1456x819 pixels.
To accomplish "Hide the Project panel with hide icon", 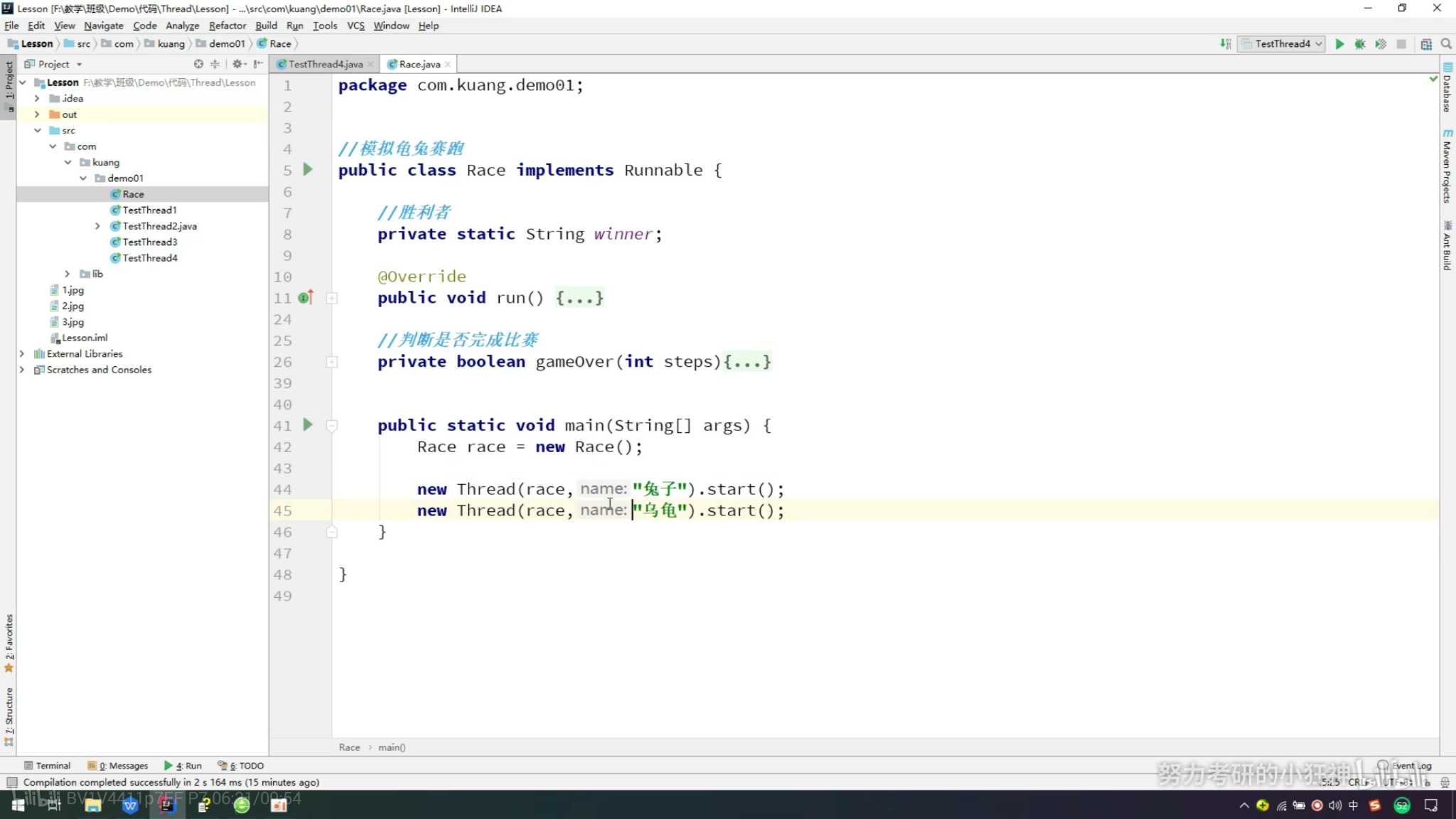I will [257, 64].
